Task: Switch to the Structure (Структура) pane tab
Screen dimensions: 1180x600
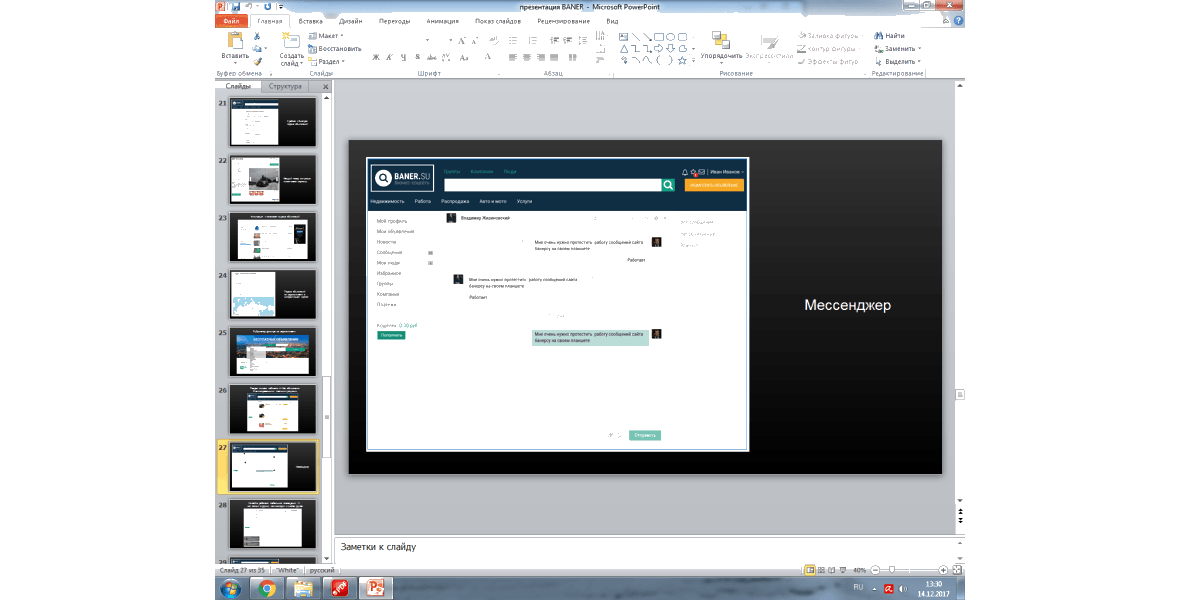Action: (x=285, y=87)
